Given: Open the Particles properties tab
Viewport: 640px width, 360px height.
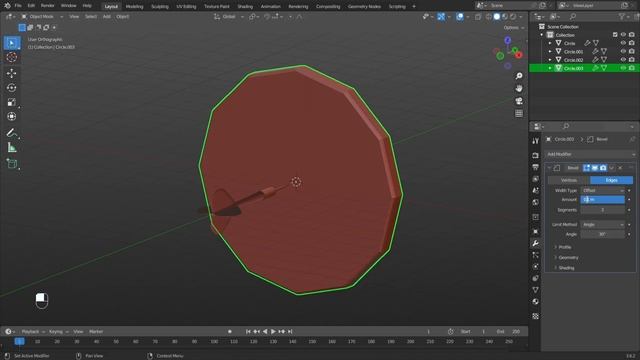Looking at the screenshot, I should tap(536, 255).
